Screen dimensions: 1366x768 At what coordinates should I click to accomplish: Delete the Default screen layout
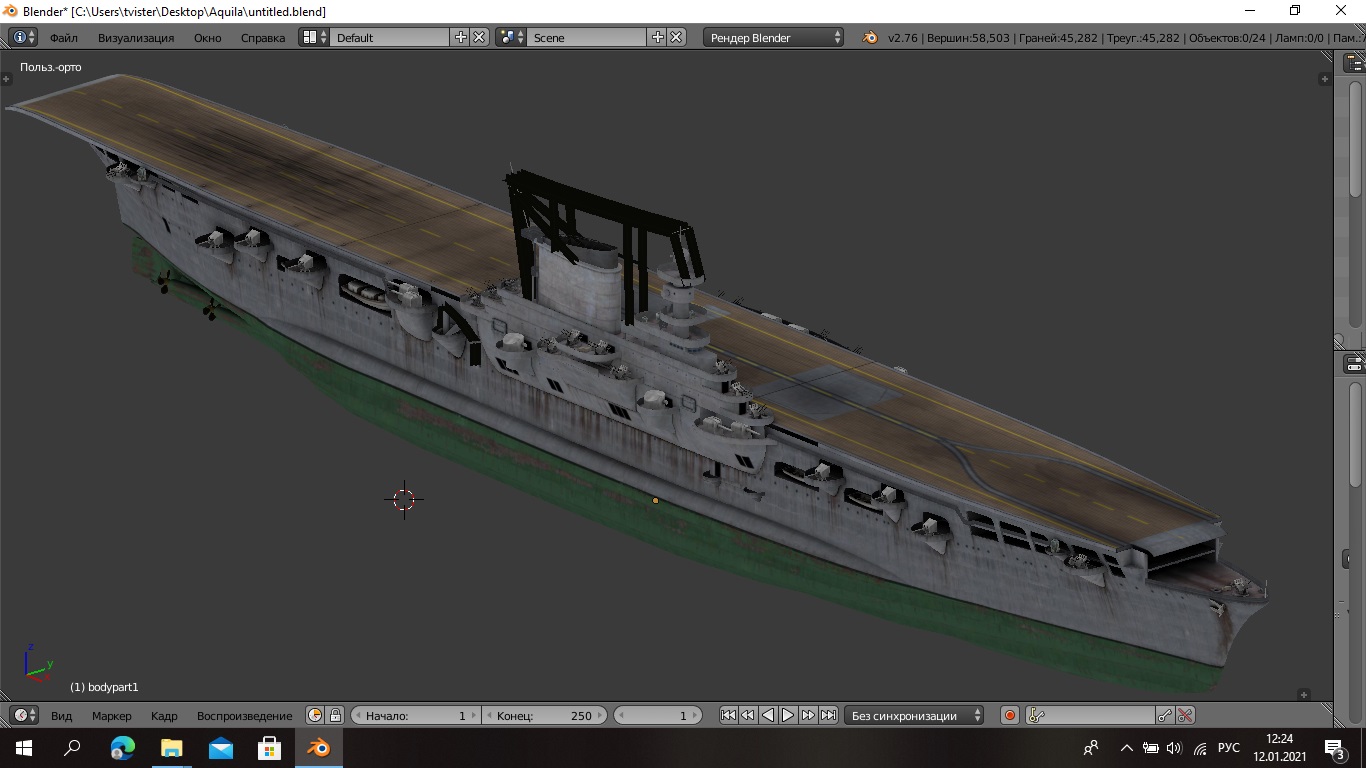(480, 37)
